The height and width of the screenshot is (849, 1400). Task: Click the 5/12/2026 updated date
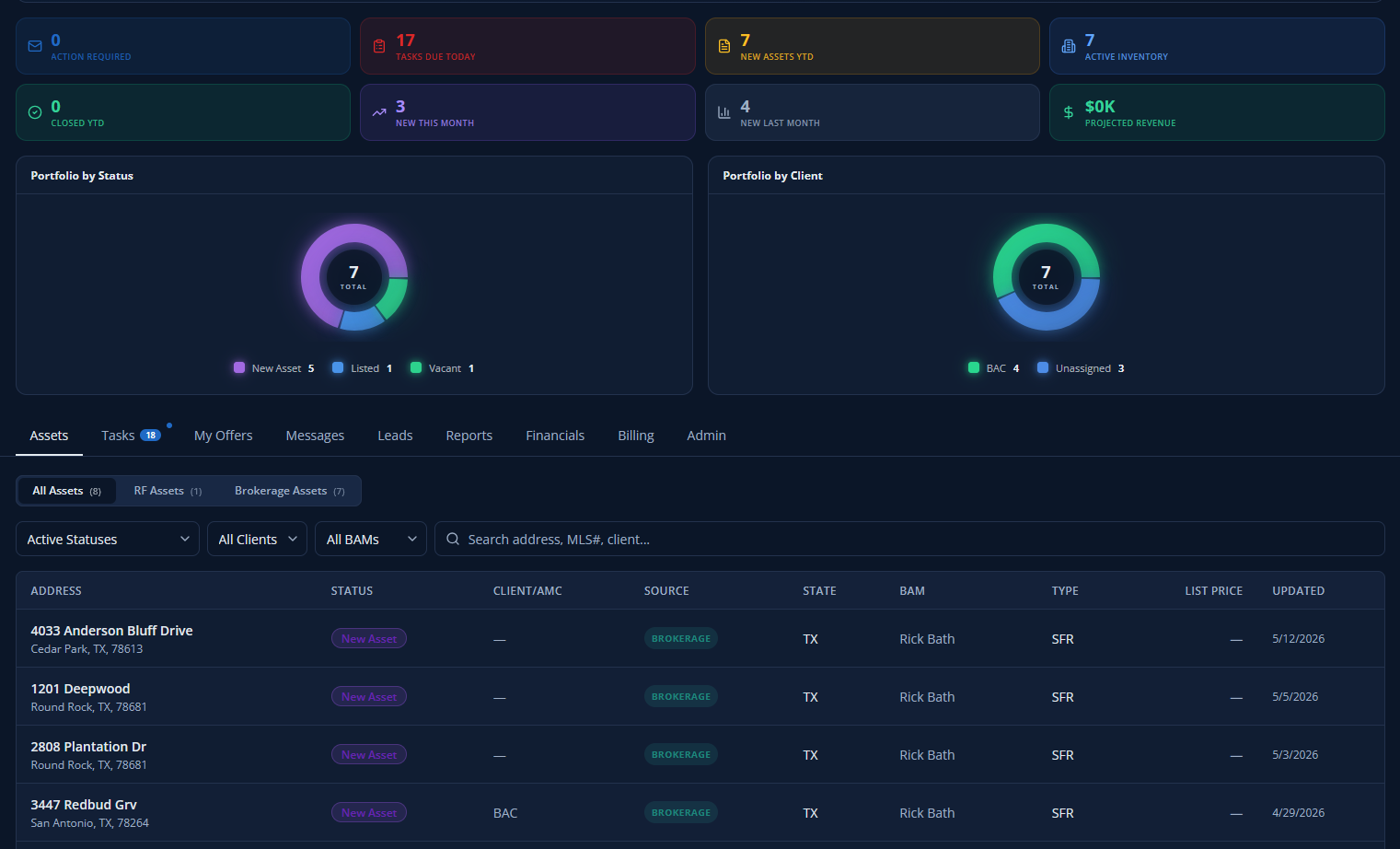1299,639
